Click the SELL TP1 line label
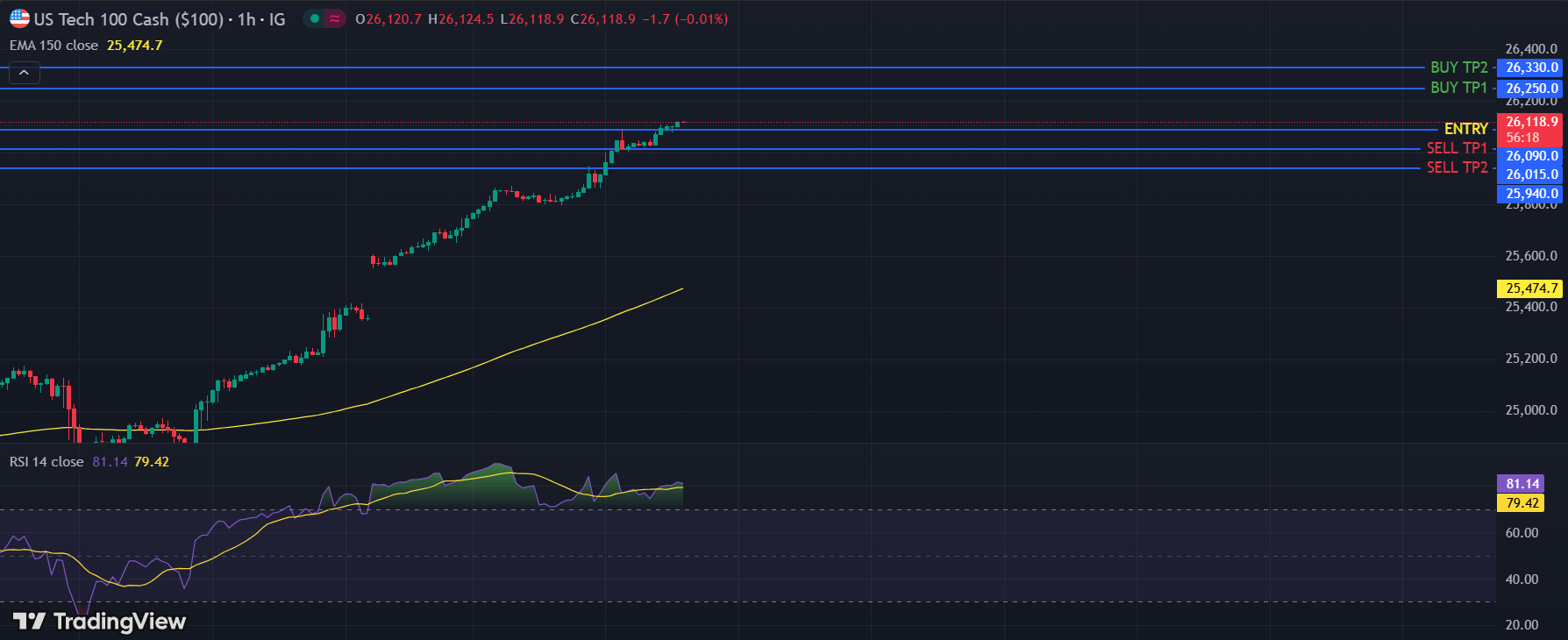This screenshot has width=1568, height=640. click(1457, 148)
